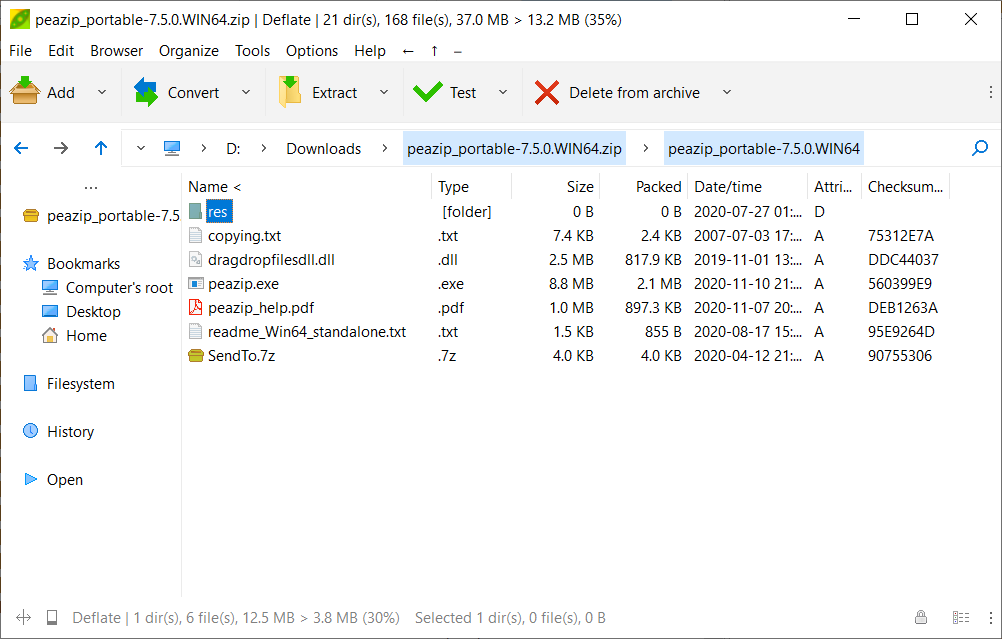Expand the Convert dropdown arrow
Image resolution: width=1002 pixels, height=639 pixels.
(x=246, y=92)
